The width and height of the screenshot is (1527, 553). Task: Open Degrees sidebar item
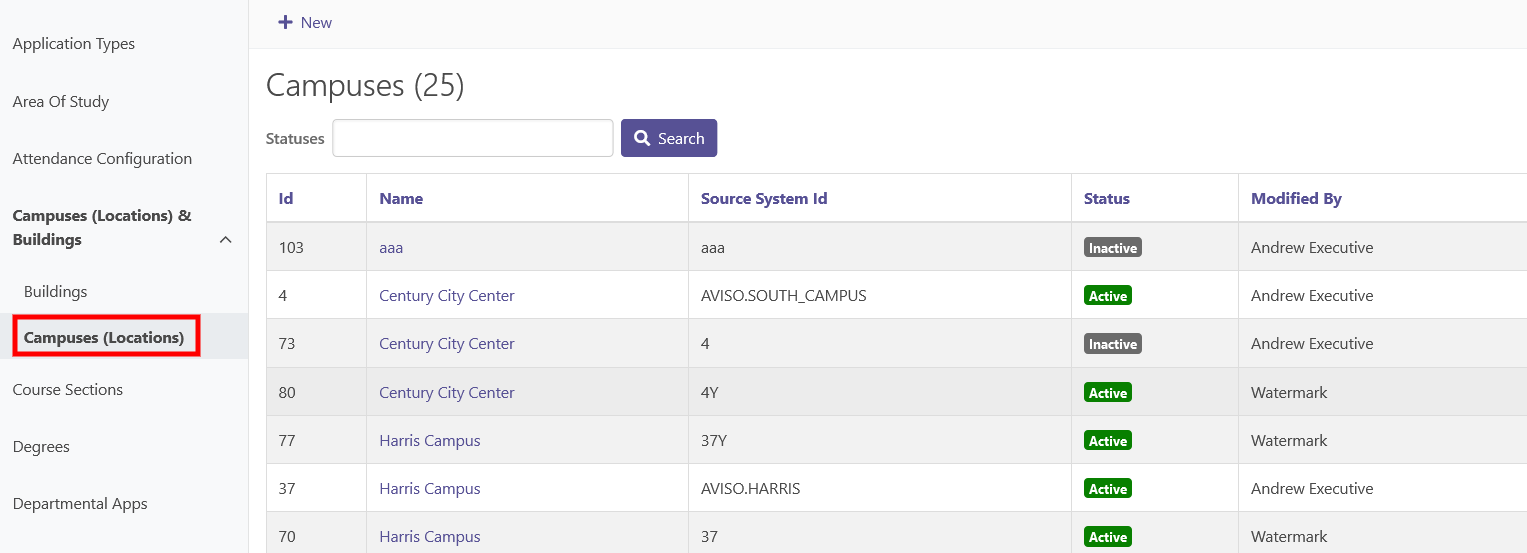41,447
